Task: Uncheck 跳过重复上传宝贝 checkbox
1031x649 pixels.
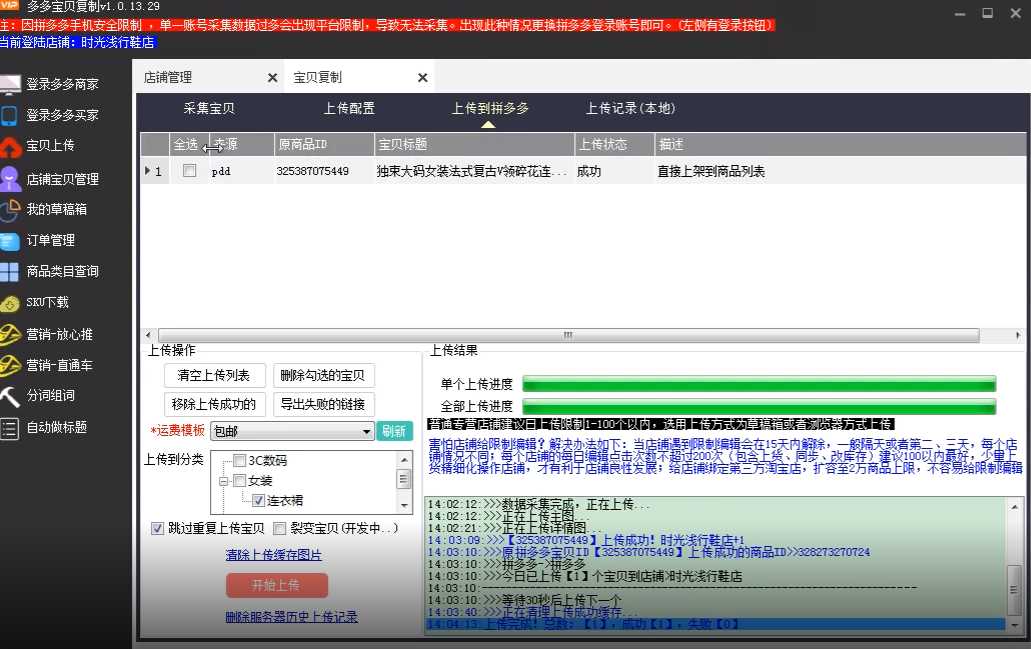Action: point(157,528)
